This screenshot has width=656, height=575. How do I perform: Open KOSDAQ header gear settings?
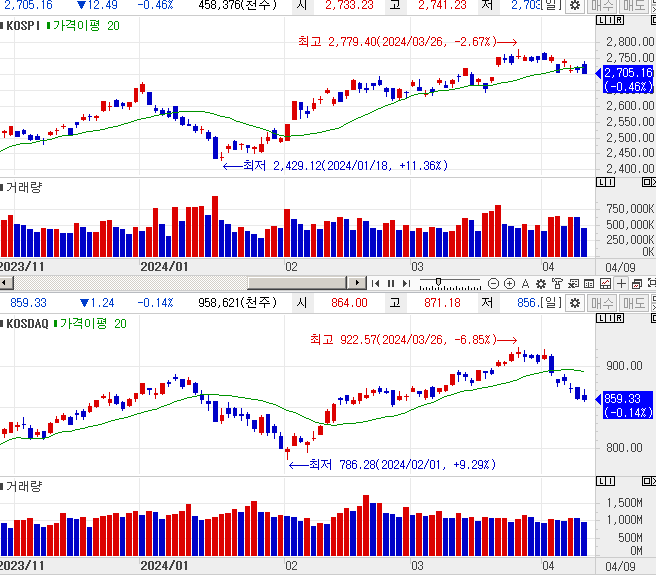tap(575, 302)
